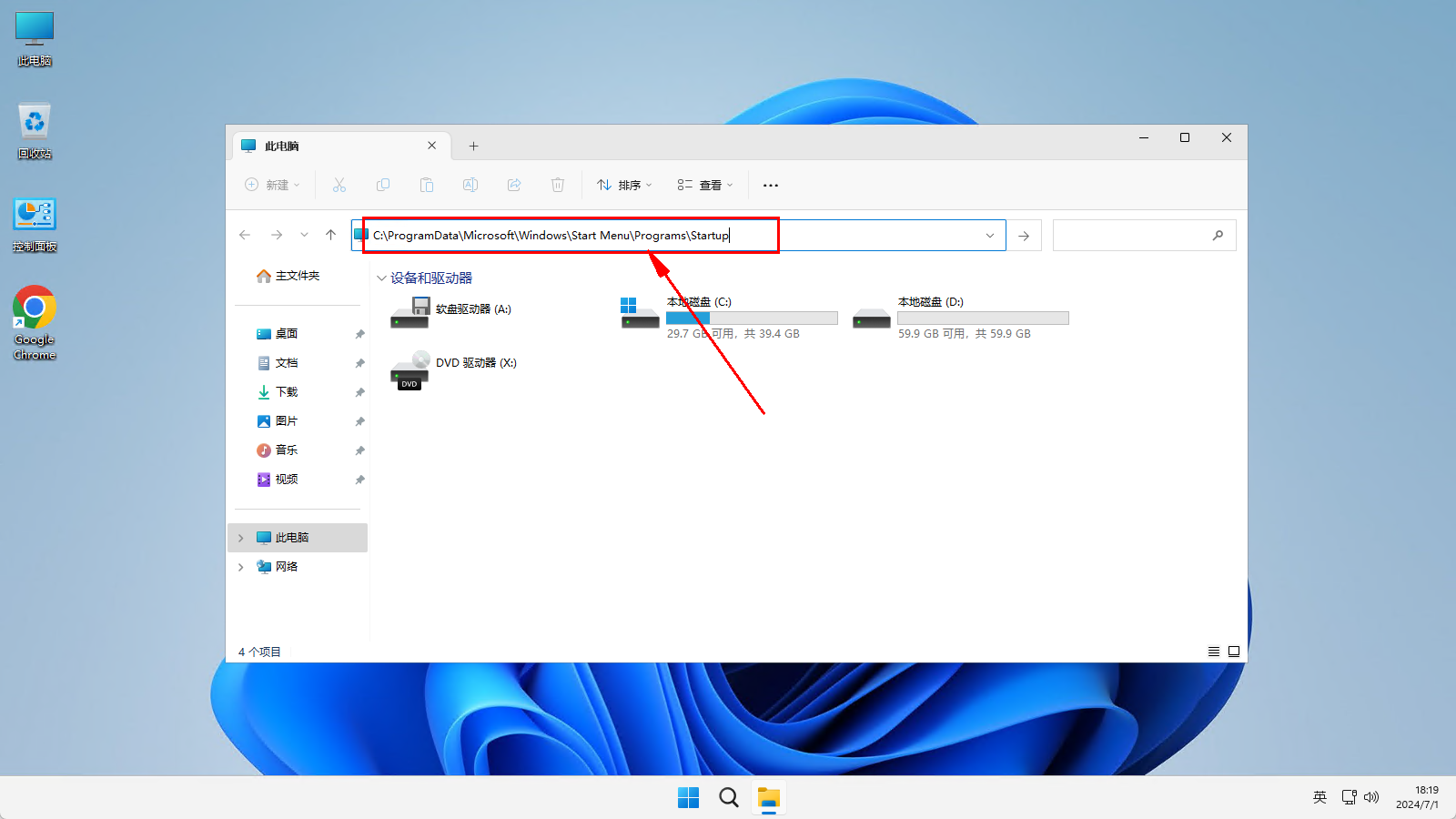Go forward with the right arrow
This screenshot has width=1456, height=819.
coord(277,235)
